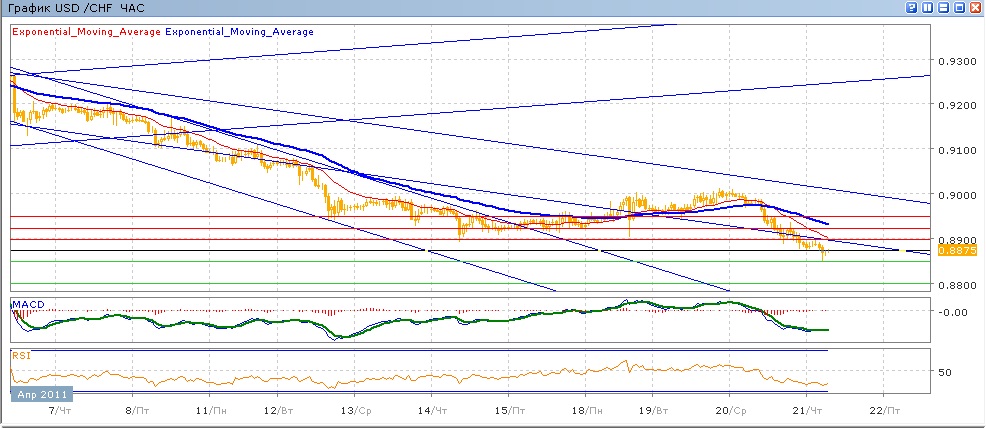Click the 0.9000 price level on the axis
This screenshot has height=428, width=986.
(x=955, y=195)
